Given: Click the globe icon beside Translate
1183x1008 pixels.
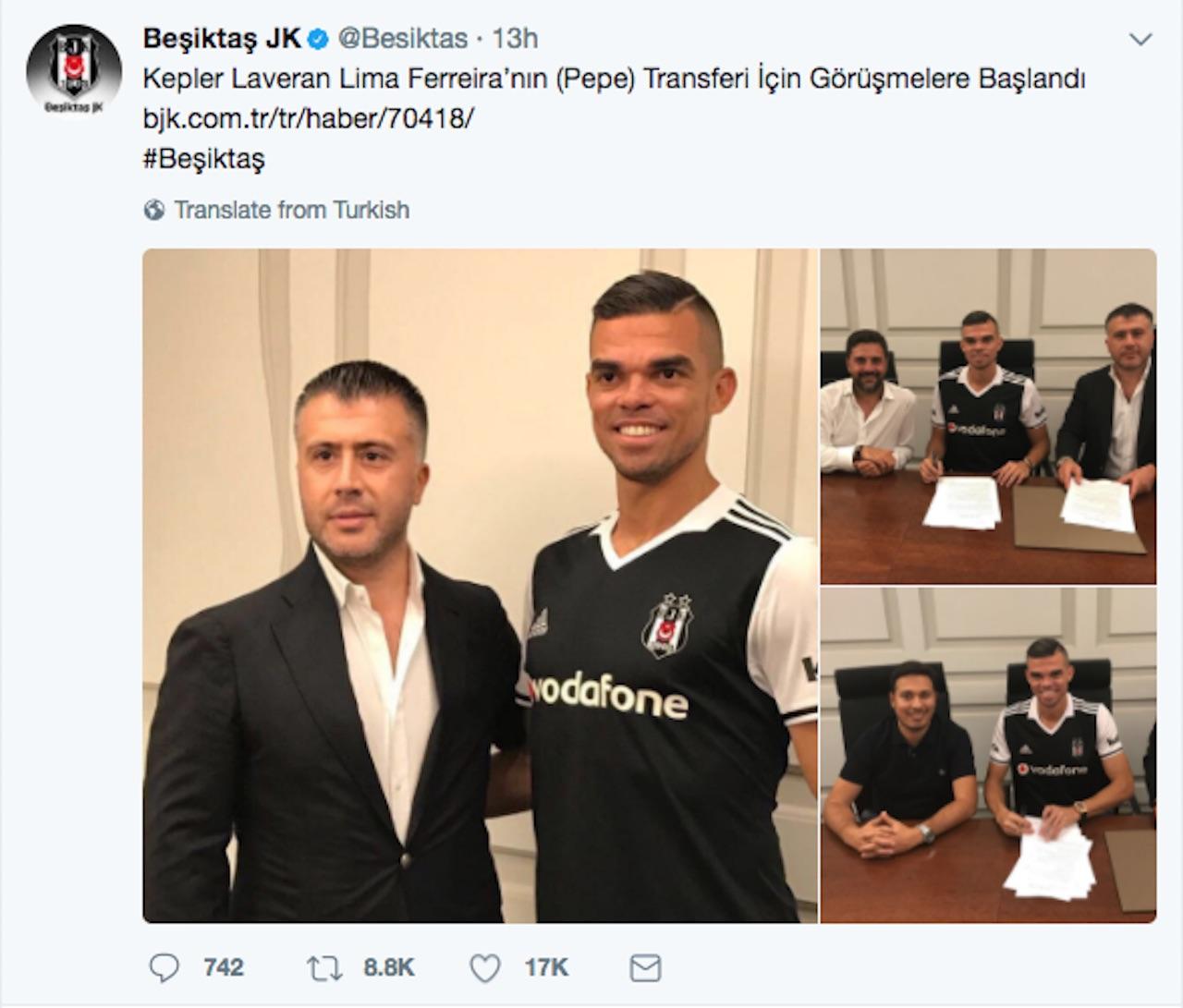Looking at the screenshot, I should click(x=154, y=211).
